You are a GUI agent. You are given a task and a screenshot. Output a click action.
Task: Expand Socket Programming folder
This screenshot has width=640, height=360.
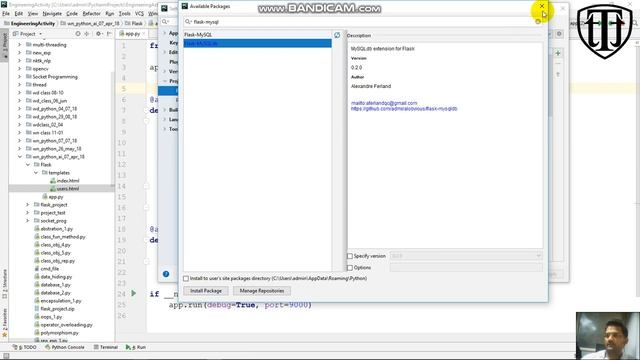(x=19, y=77)
